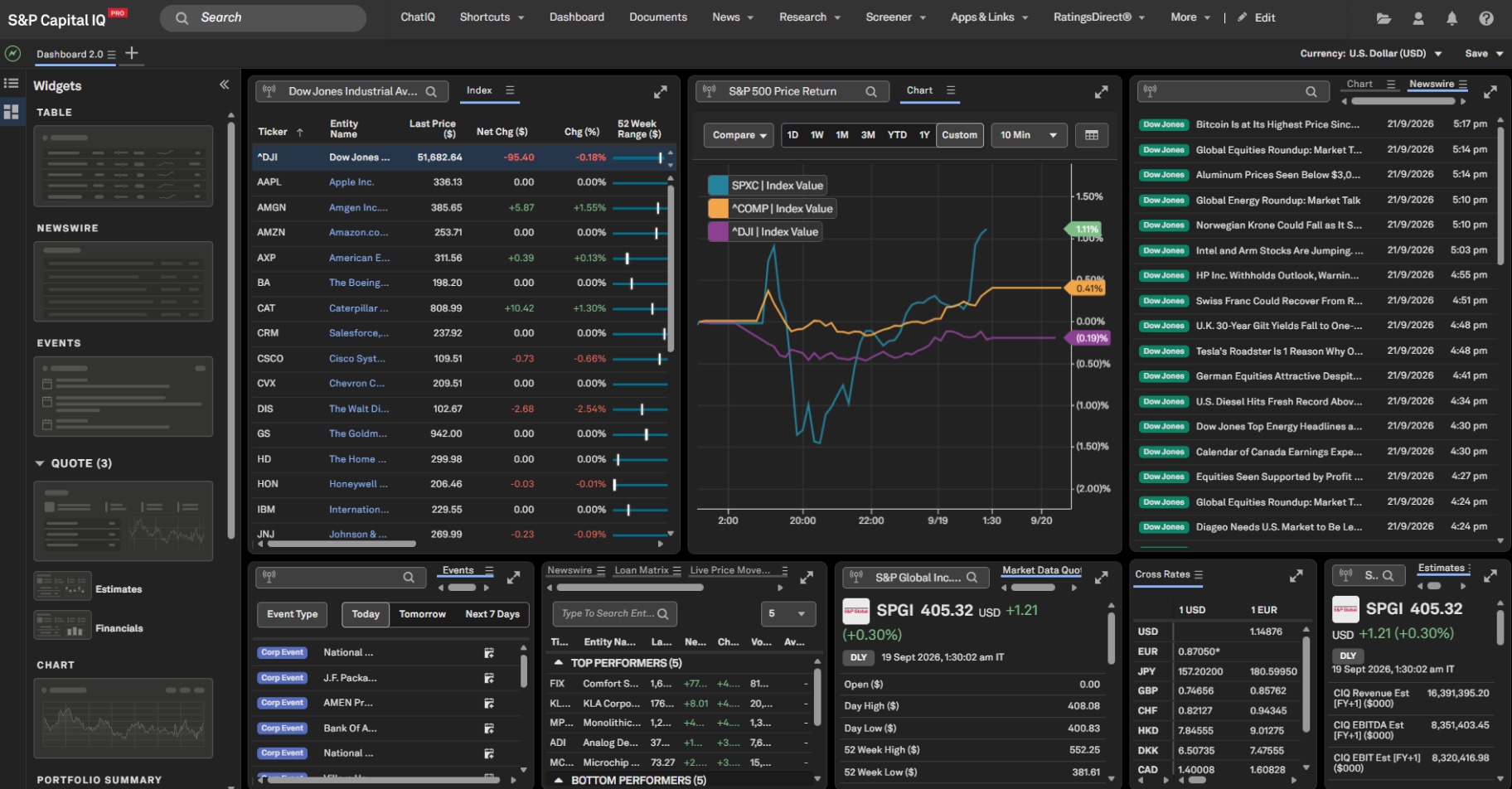The image size is (1512, 789).
Task: Expand the Events widget to fullscreen
Action: [514, 577]
